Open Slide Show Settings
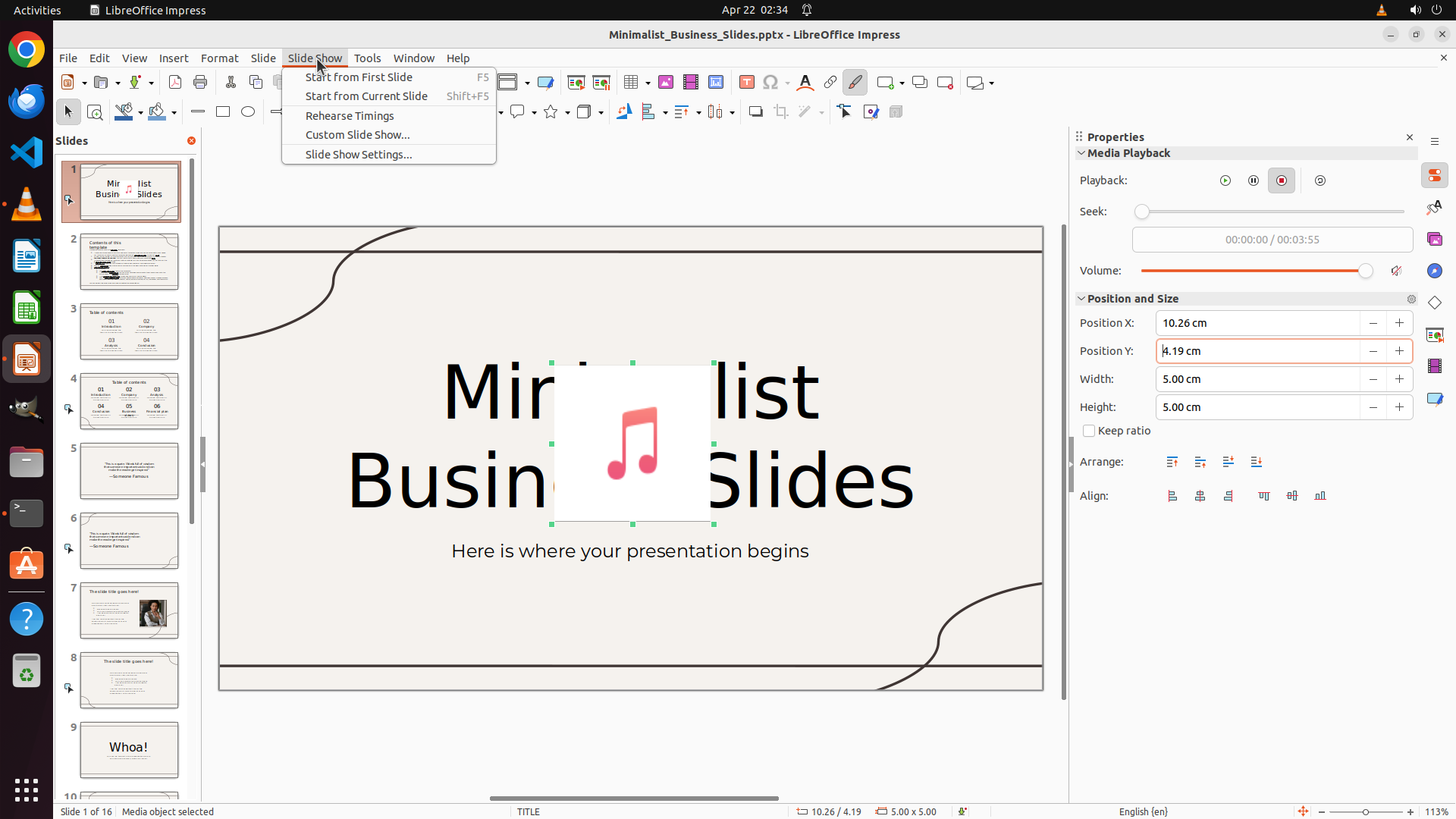 pos(359,155)
